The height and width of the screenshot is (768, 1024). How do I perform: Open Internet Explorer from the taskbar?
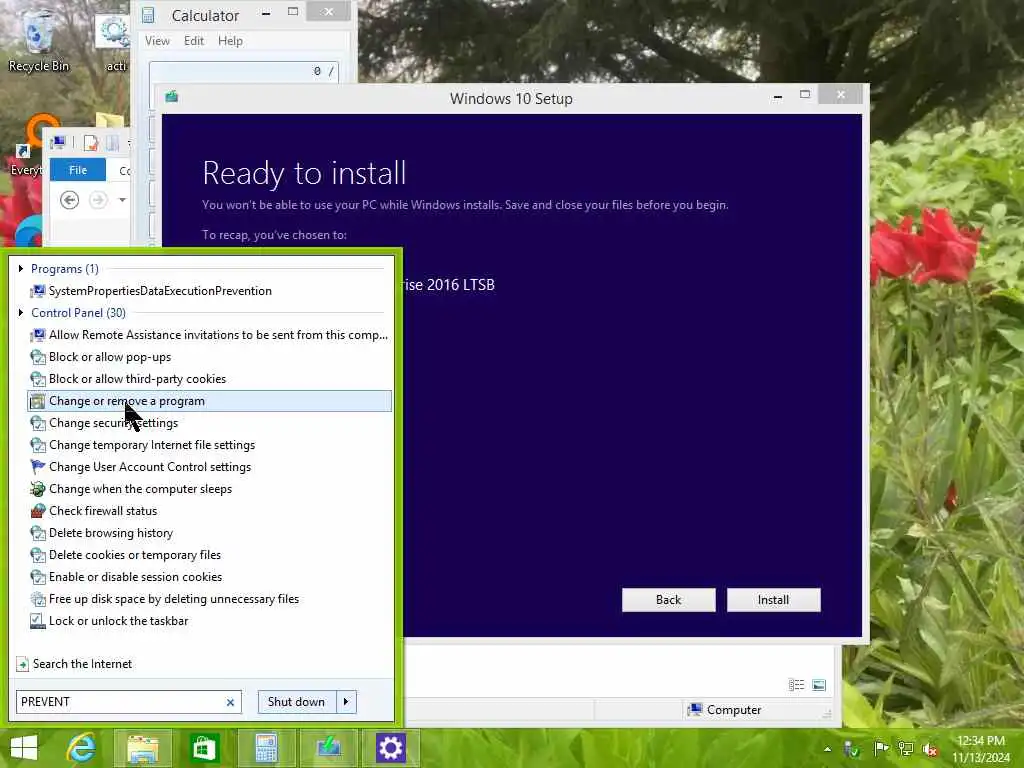(x=82, y=748)
